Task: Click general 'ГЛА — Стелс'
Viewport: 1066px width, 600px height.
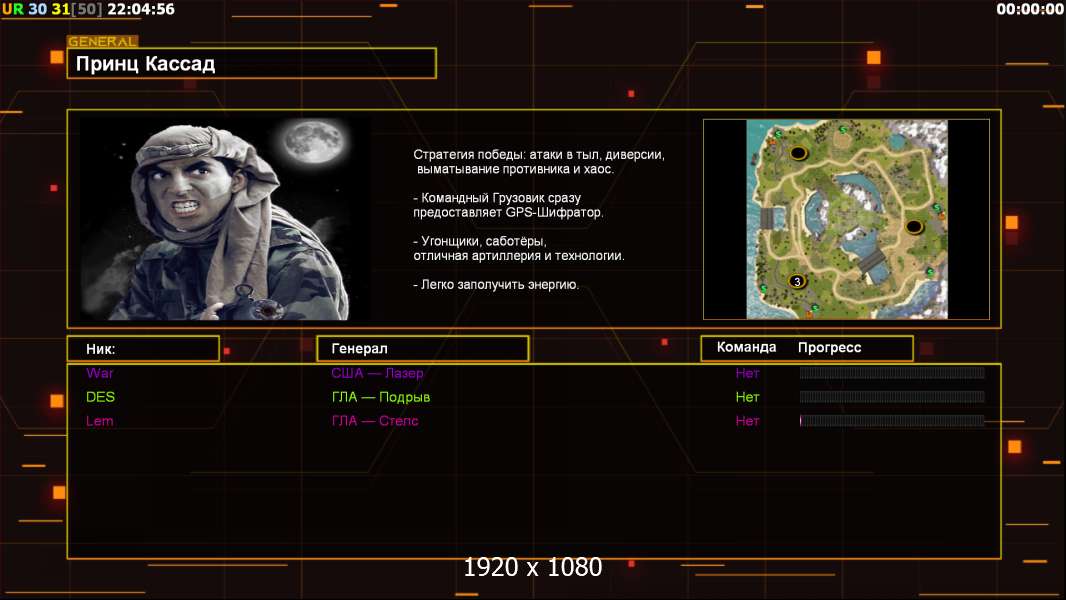Action: [x=375, y=421]
